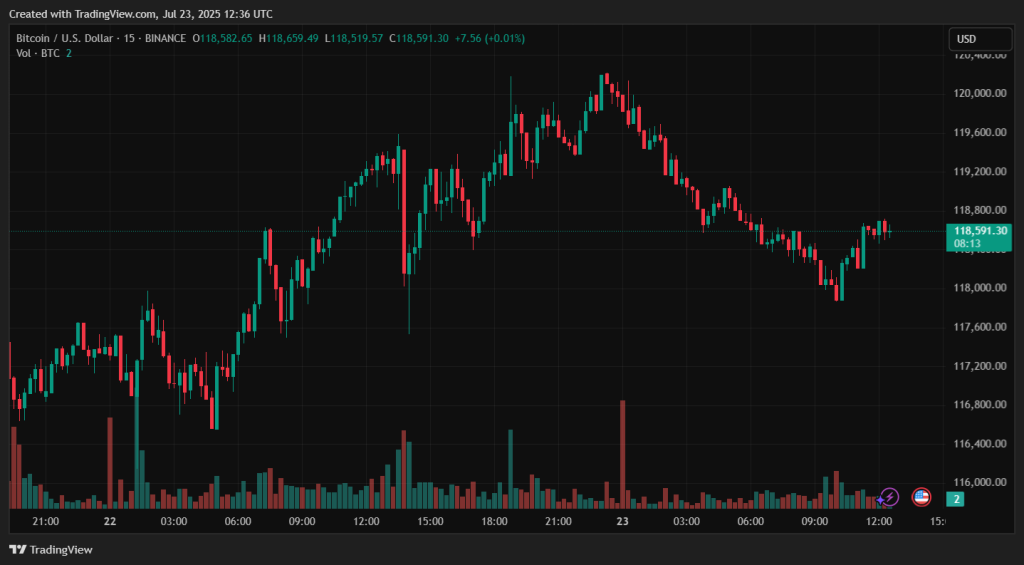Click the current price label 118,591.30
This screenshot has width=1024, height=565.
coord(981,230)
